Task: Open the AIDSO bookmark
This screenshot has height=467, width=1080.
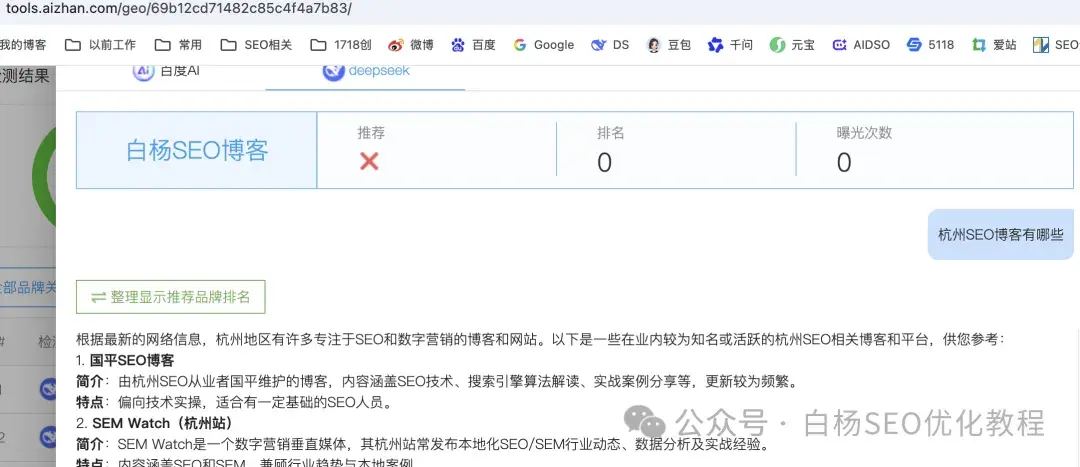Action: click(861, 45)
